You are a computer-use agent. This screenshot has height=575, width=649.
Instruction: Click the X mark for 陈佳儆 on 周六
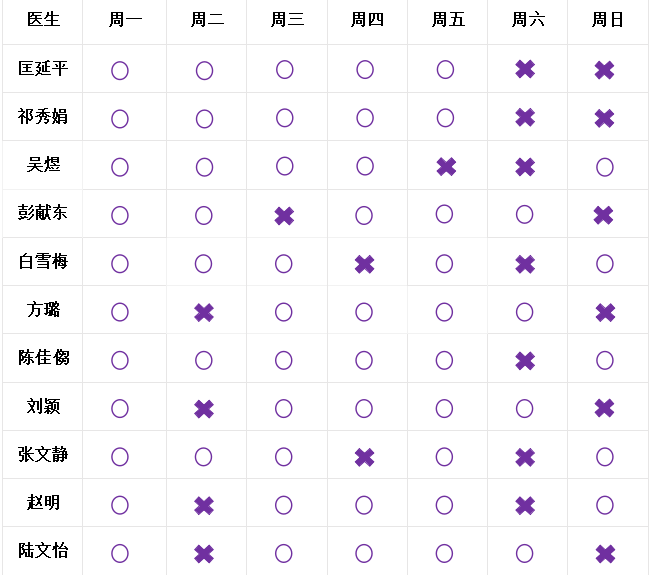pyautogui.click(x=525, y=360)
